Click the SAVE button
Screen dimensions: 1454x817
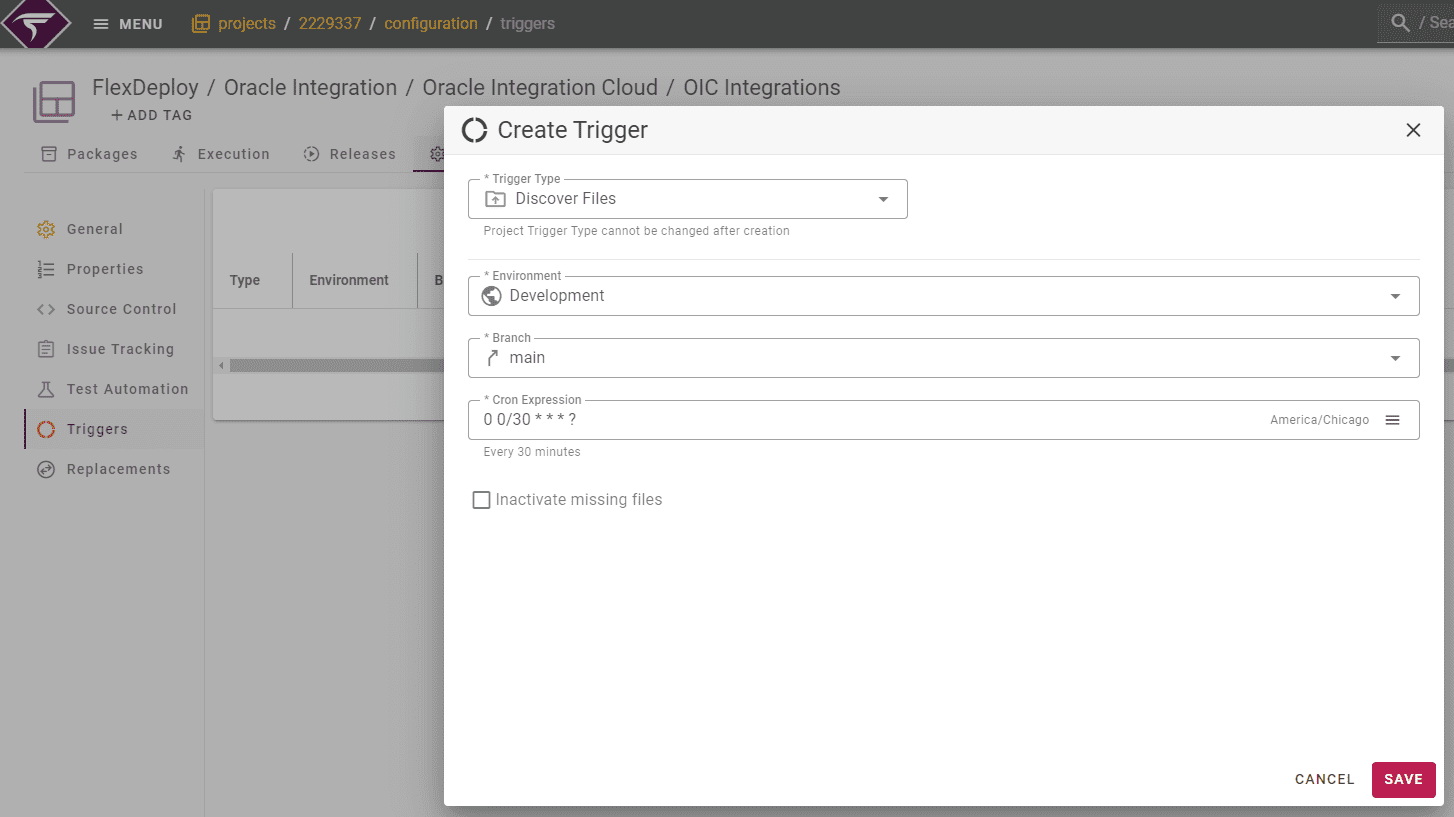1403,780
